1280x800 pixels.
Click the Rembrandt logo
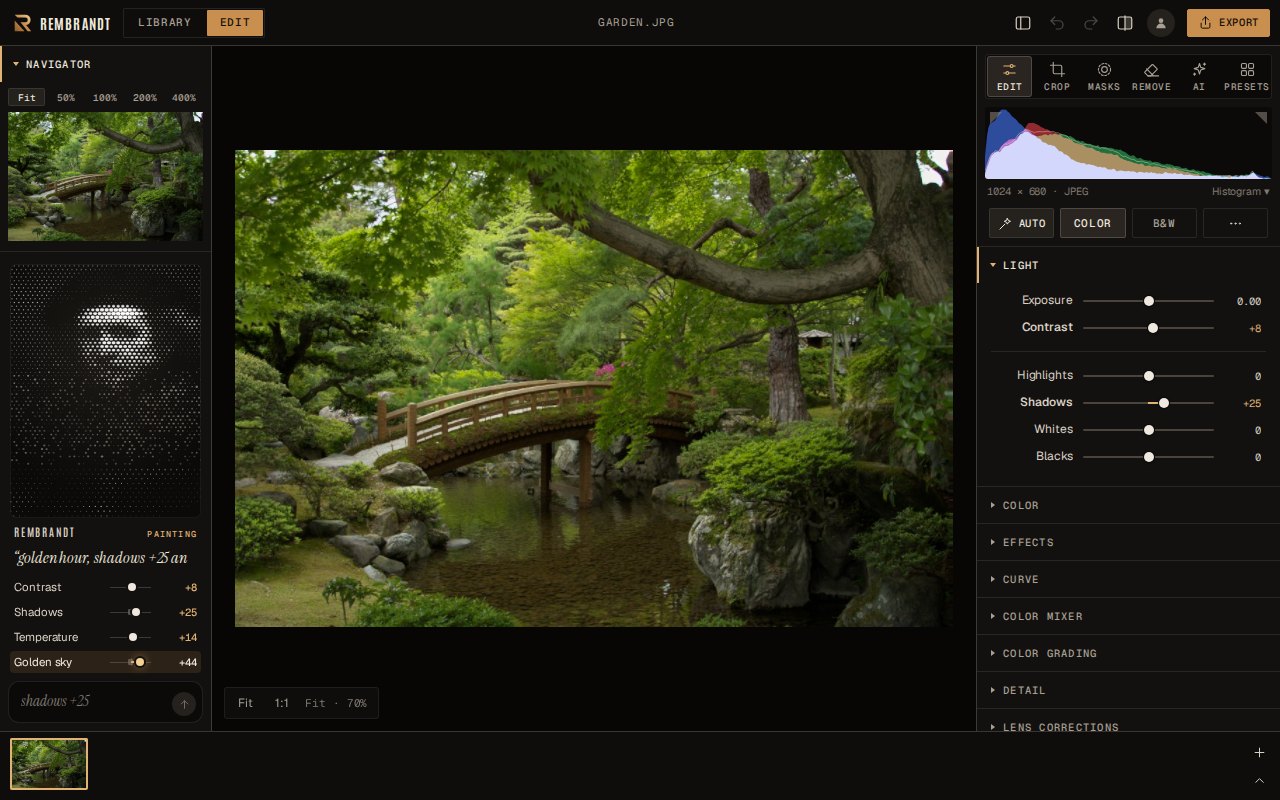(x=62, y=22)
